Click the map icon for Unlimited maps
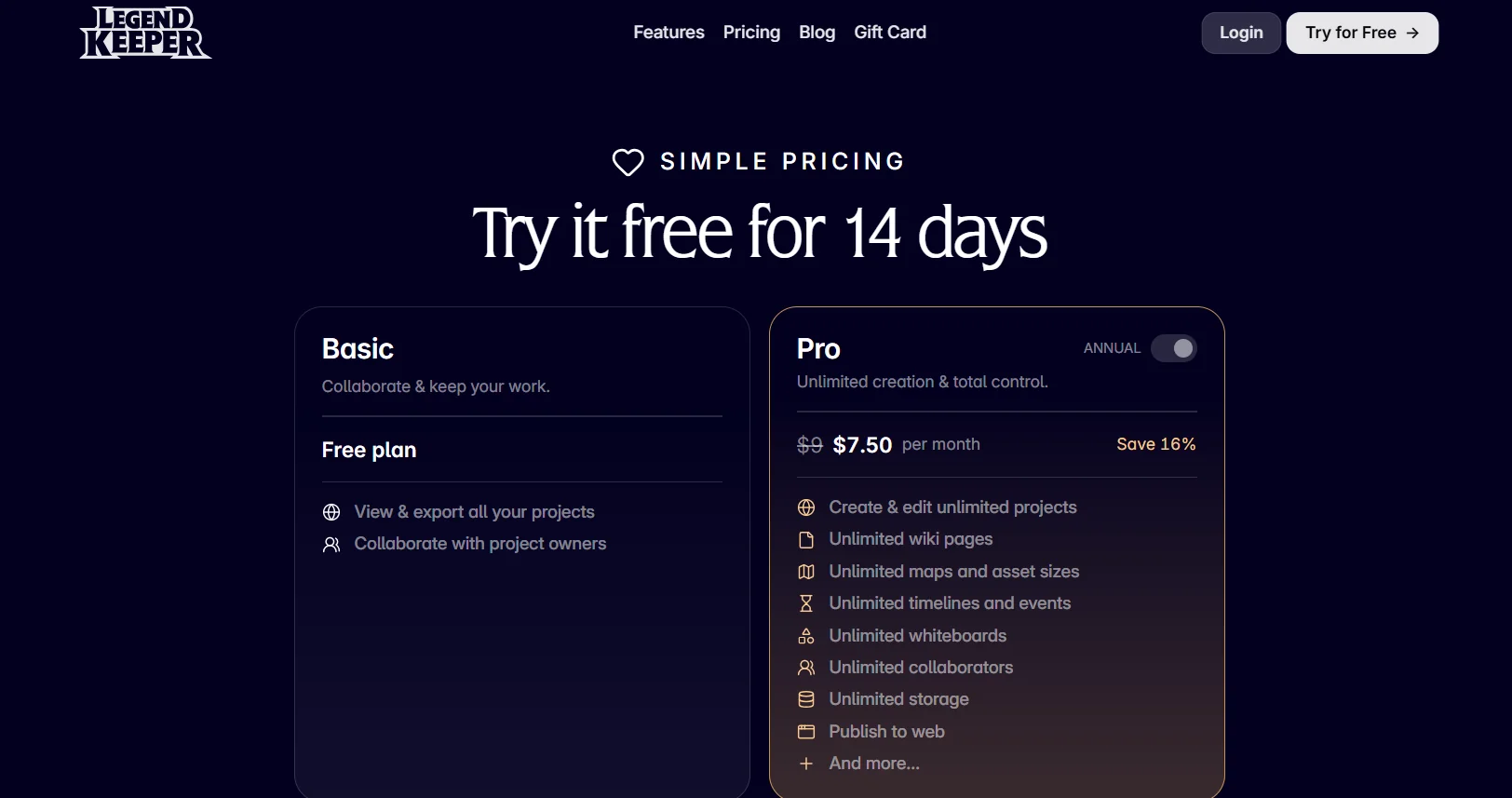 tap(806, 572)
